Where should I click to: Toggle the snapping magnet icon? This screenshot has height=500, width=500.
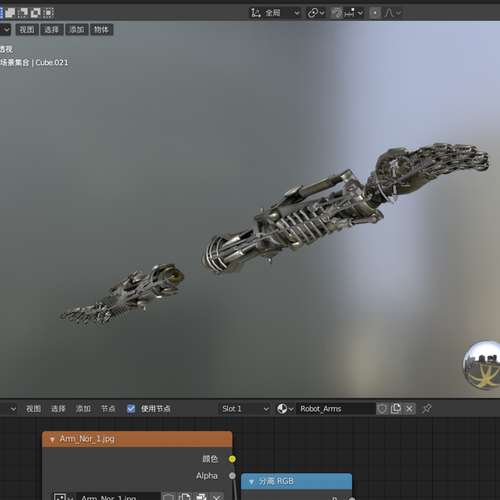tap(337, 13)
